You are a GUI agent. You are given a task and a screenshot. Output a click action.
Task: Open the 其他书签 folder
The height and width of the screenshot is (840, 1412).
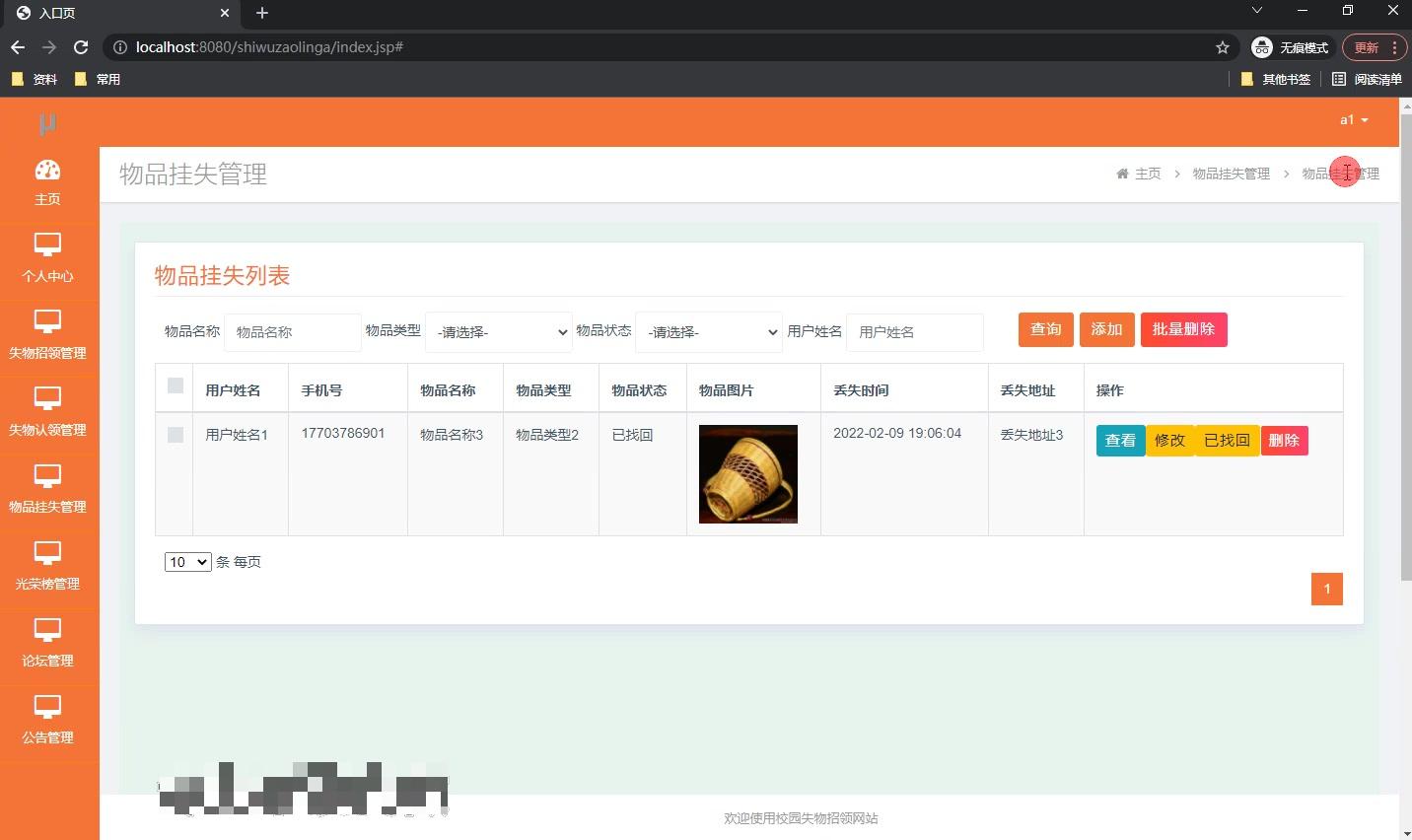click(1276, 79)
